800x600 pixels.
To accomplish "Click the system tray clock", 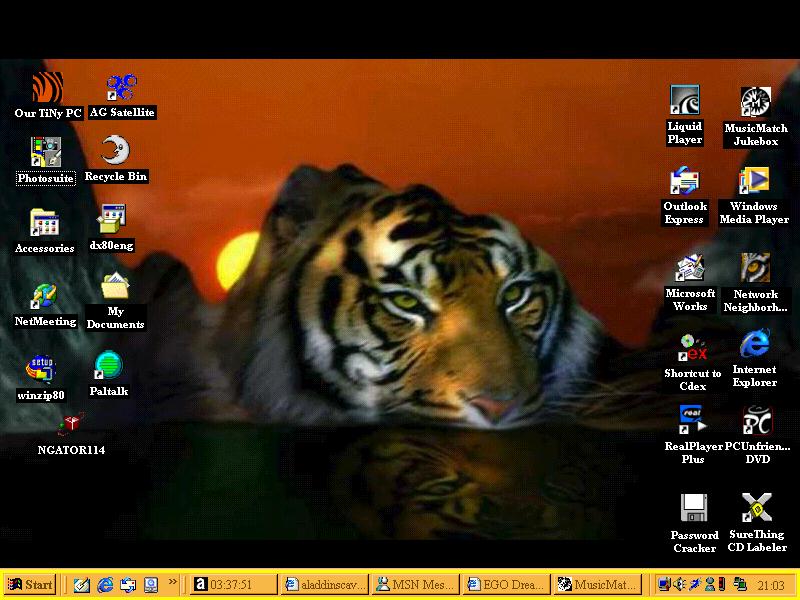I will (770, 585).
